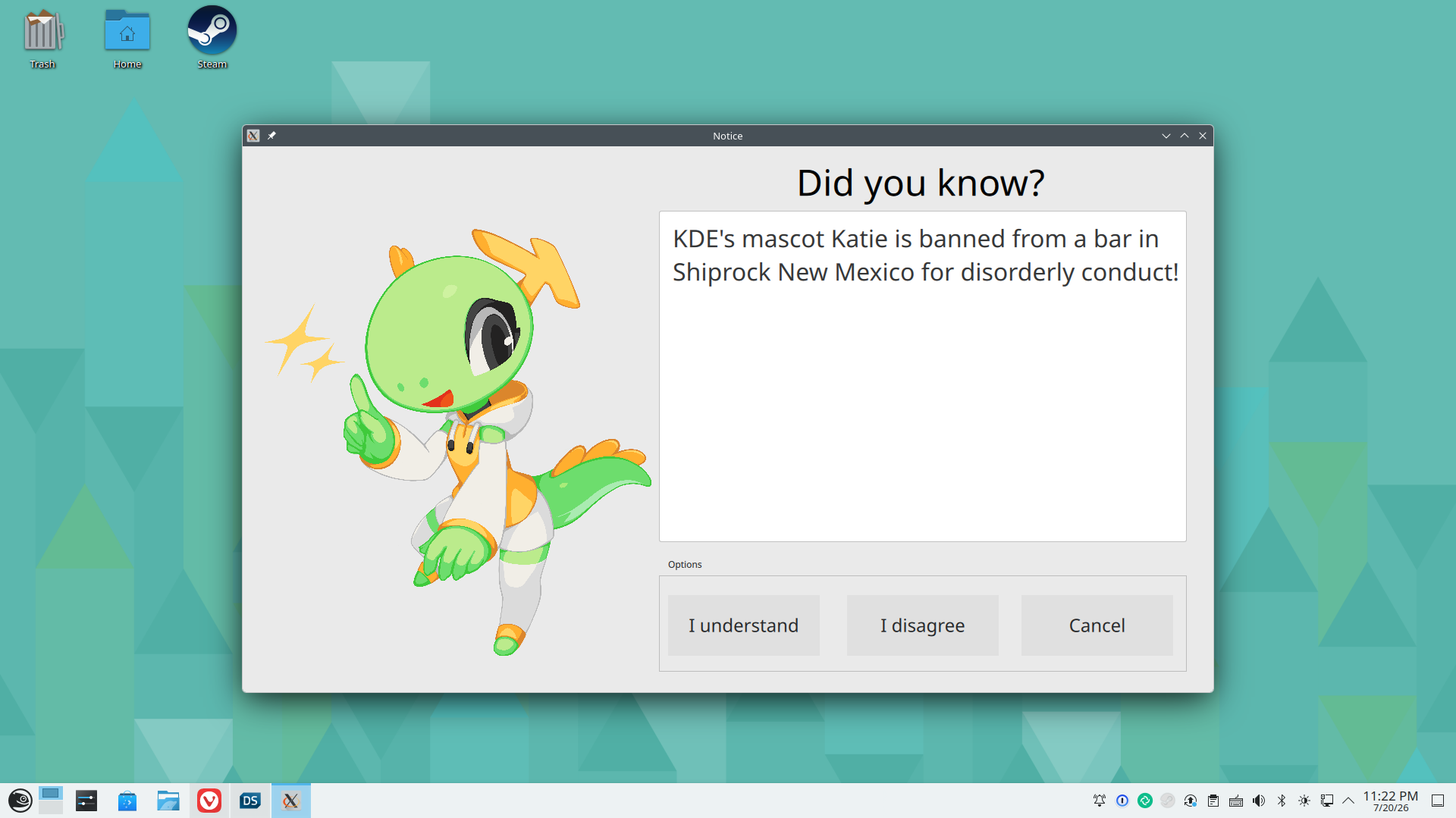
Task: Open System Settings from the taskbar
Action: (x=86, y=801)
